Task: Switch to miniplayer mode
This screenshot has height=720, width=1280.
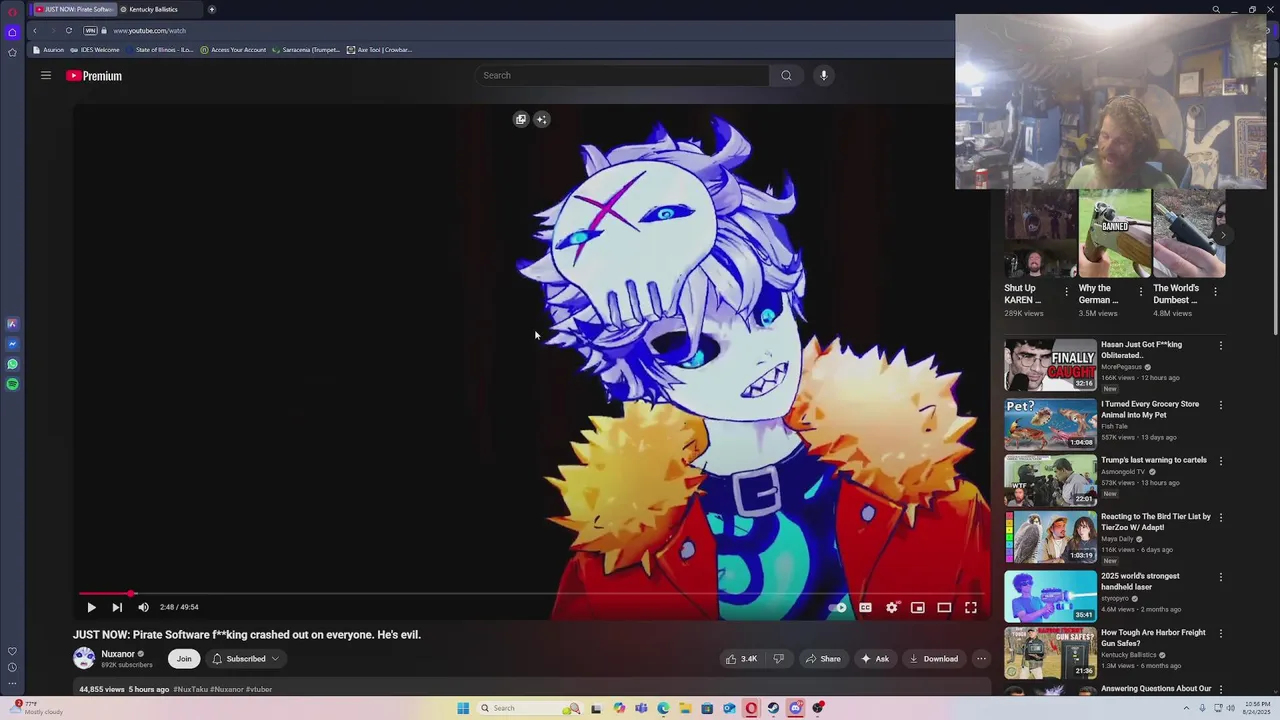Action: (918, 607)
